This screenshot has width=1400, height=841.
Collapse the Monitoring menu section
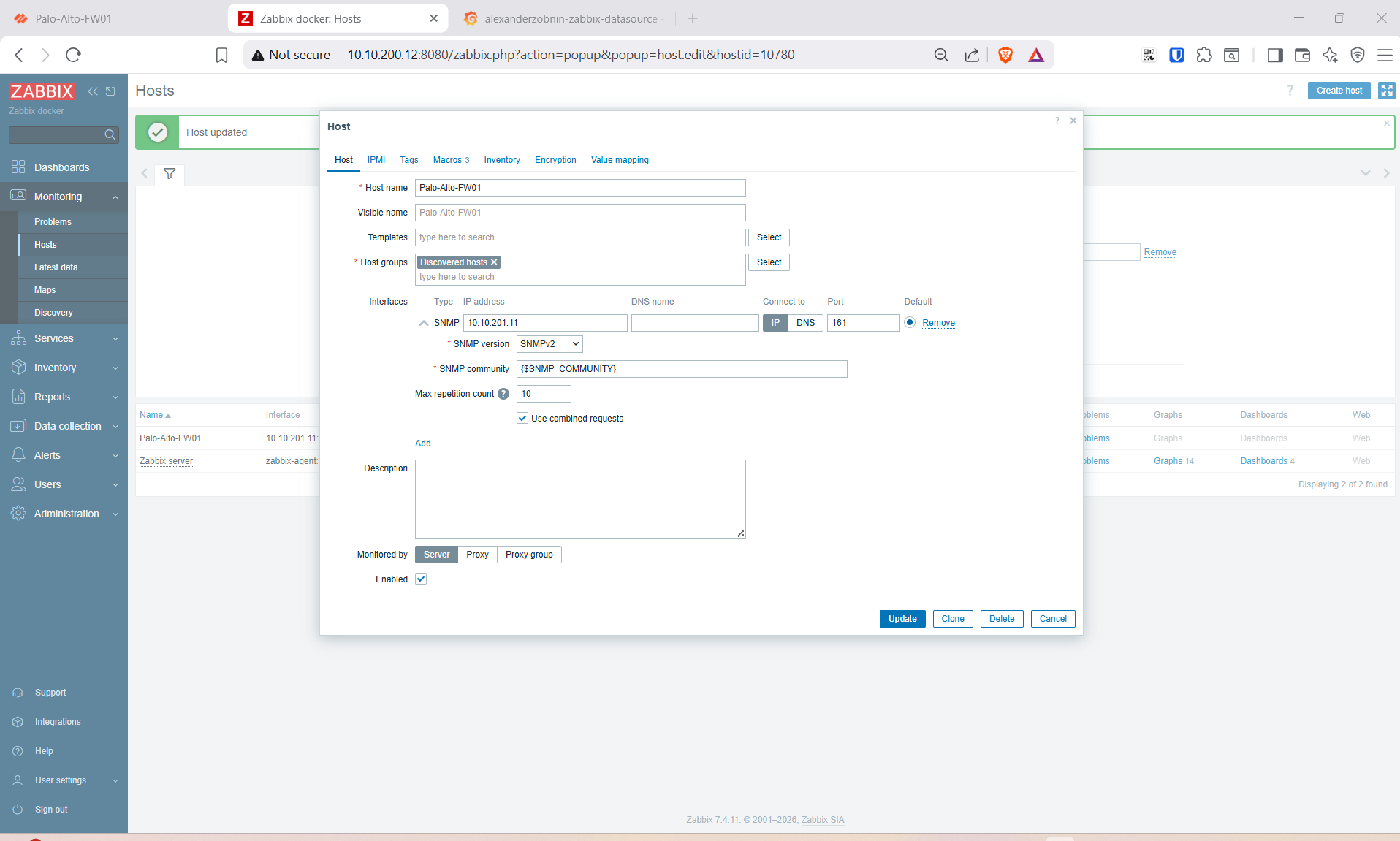coord(64,197)
